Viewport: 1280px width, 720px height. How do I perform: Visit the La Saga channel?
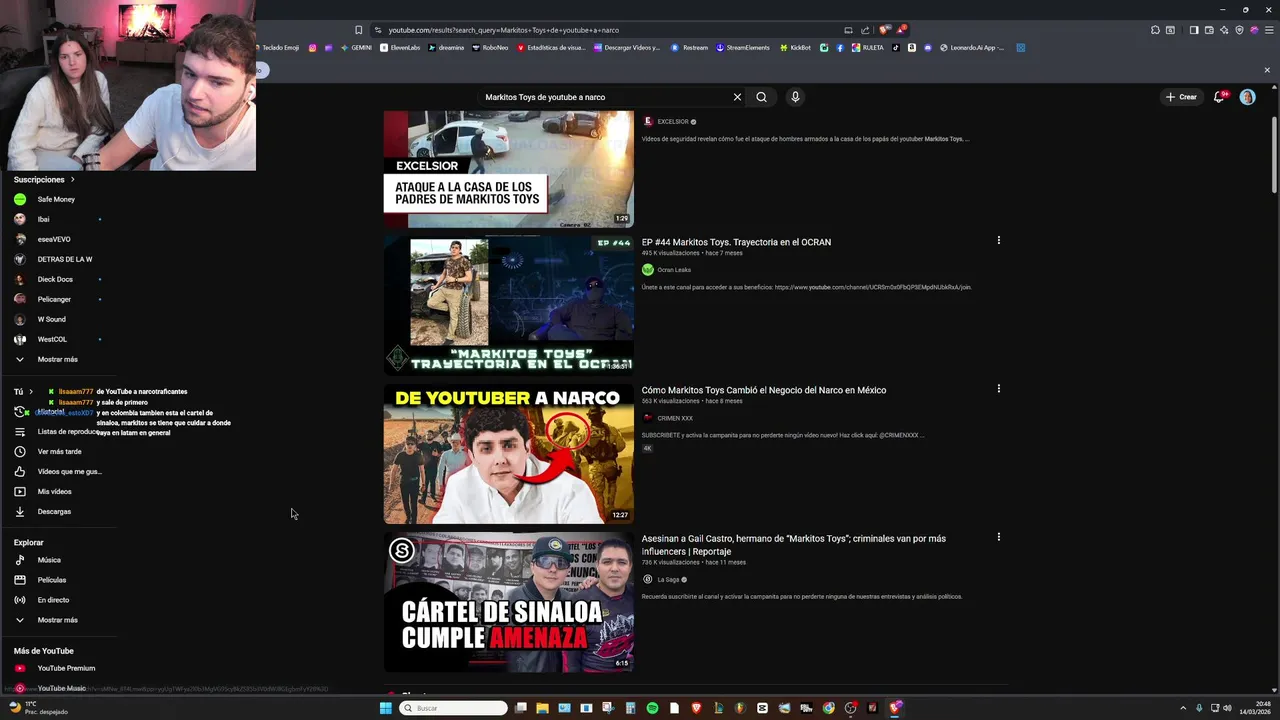(668, 580)
